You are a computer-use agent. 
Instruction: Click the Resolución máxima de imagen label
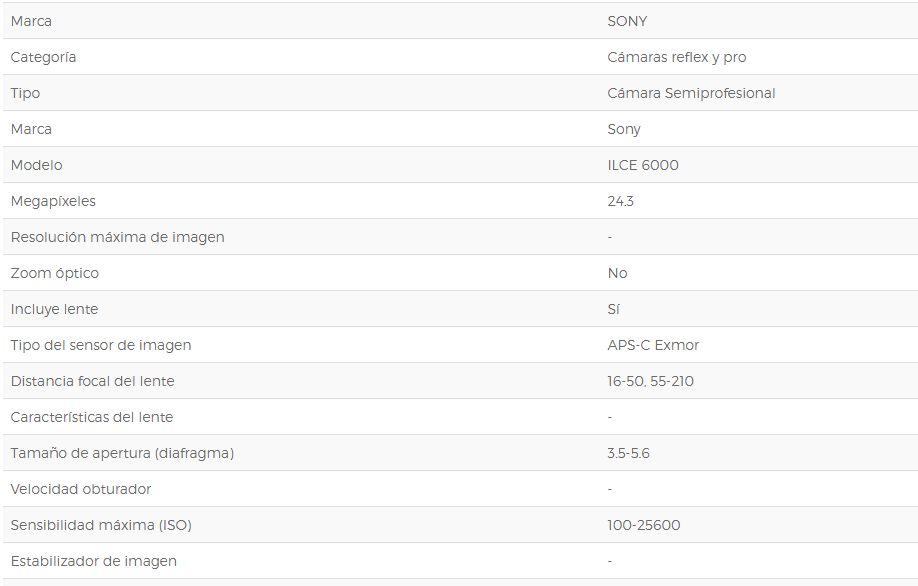118,237
